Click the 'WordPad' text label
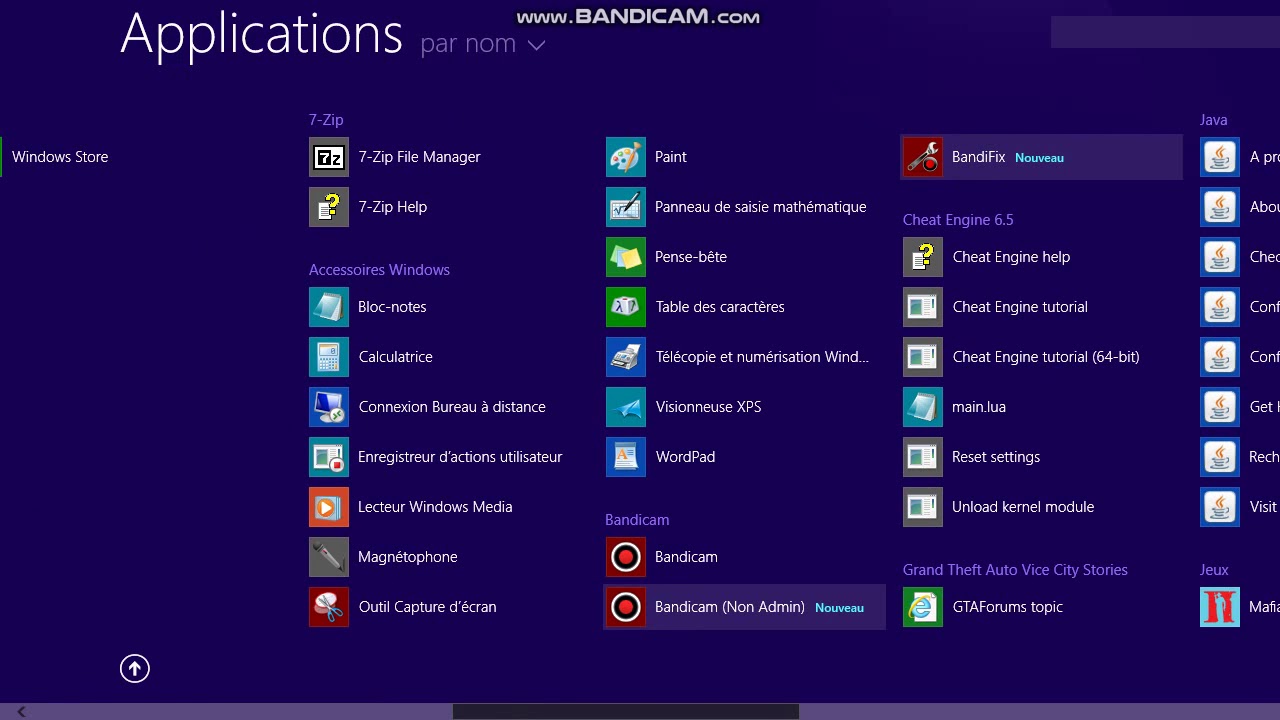Image resolution: width=1280 pixels, height=720 pixels. pyautogui.click(x=685, y=457)
